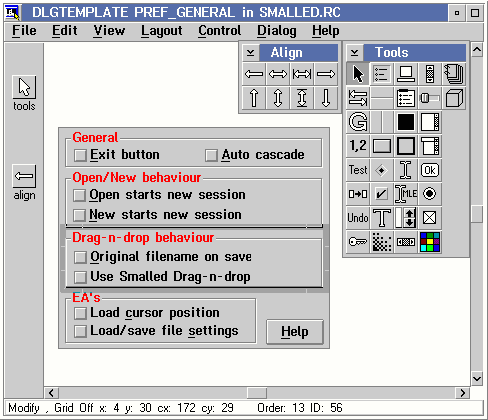Click the align left arrow in Align palette

(254, 74)
